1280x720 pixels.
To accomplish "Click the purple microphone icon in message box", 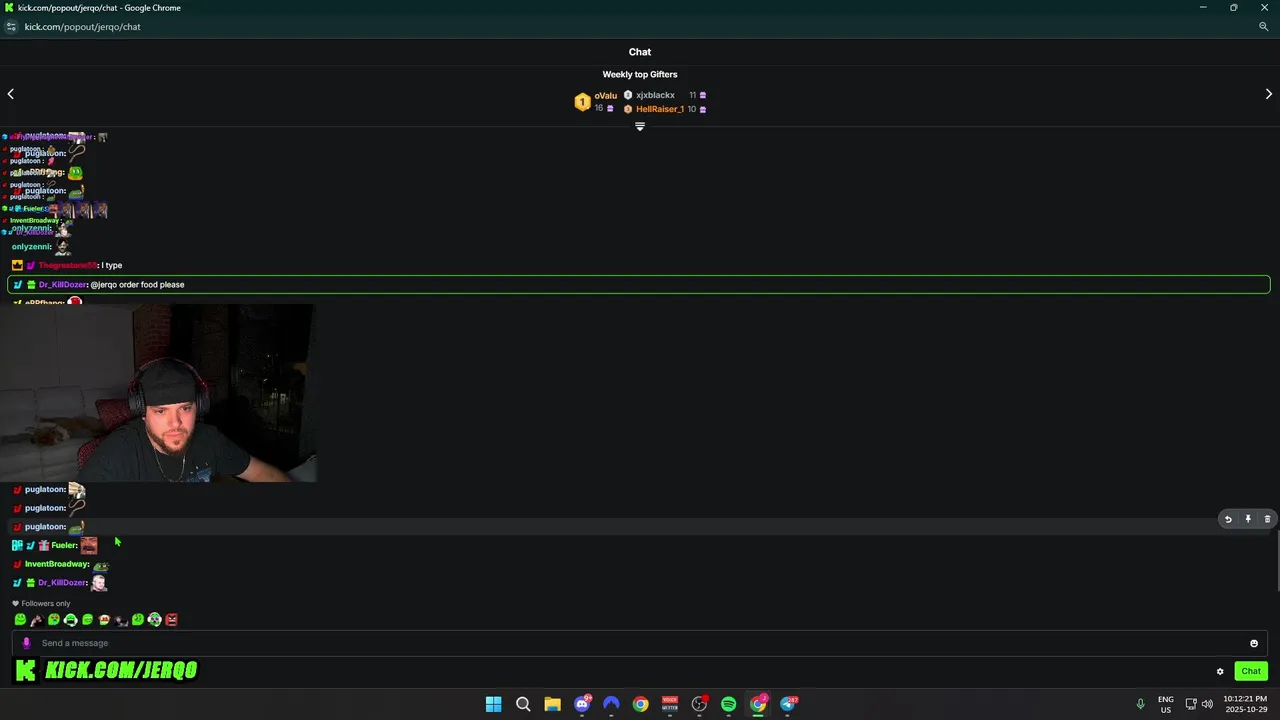I will [27, 643].
